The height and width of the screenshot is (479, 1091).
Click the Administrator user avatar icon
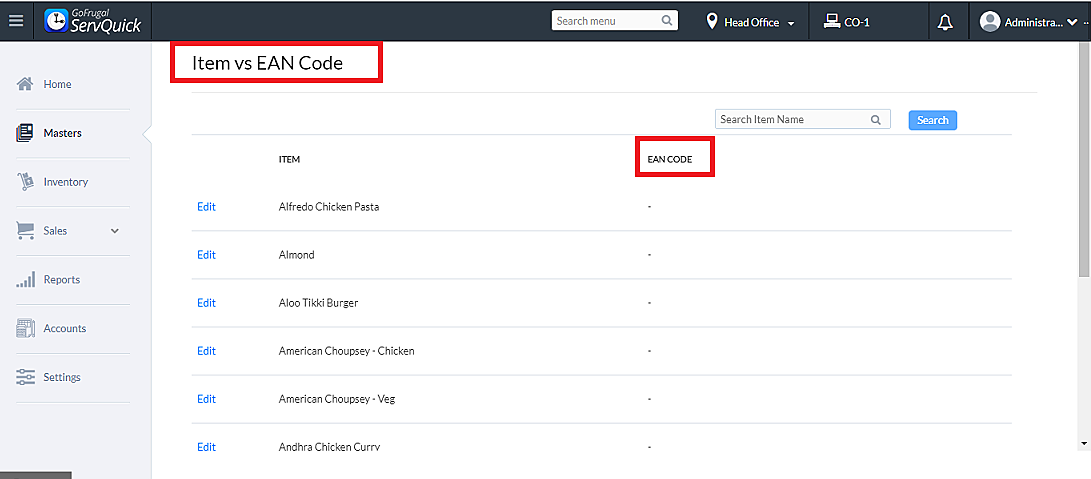tap(990, 22)
